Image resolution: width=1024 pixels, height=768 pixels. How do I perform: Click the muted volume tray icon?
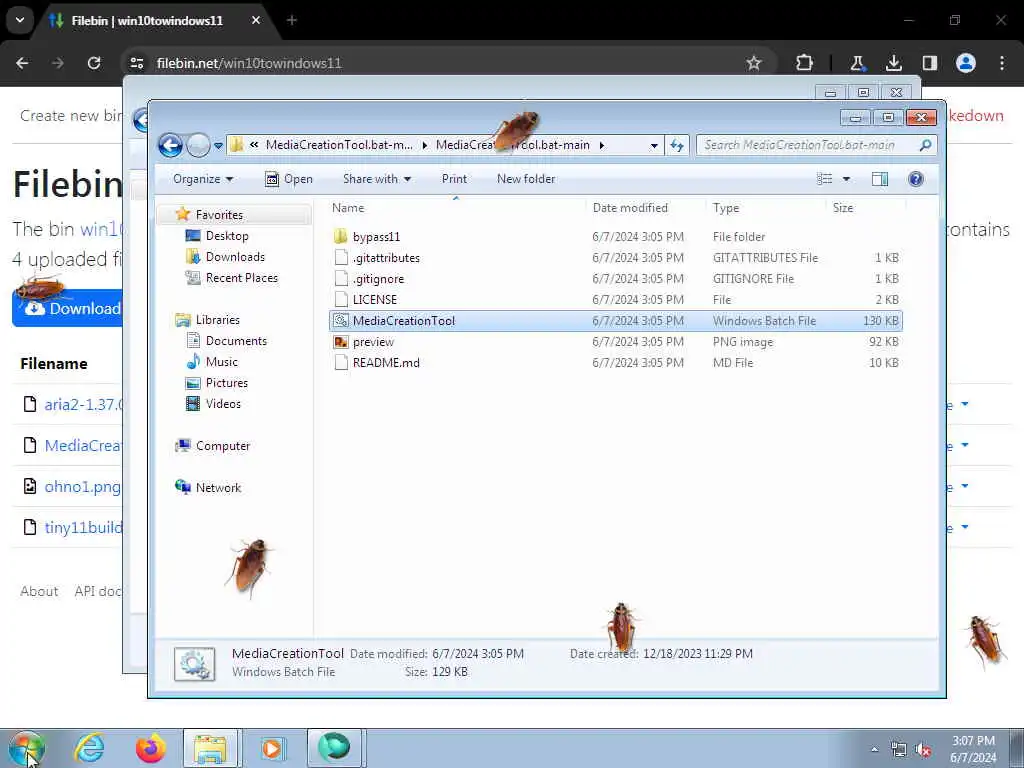923,750
